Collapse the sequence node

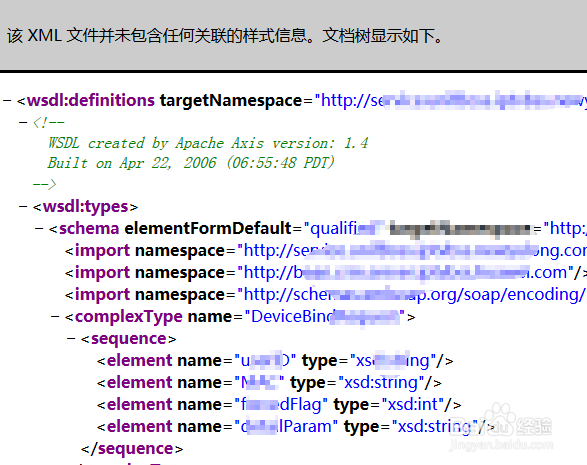[x=71, y=338]
